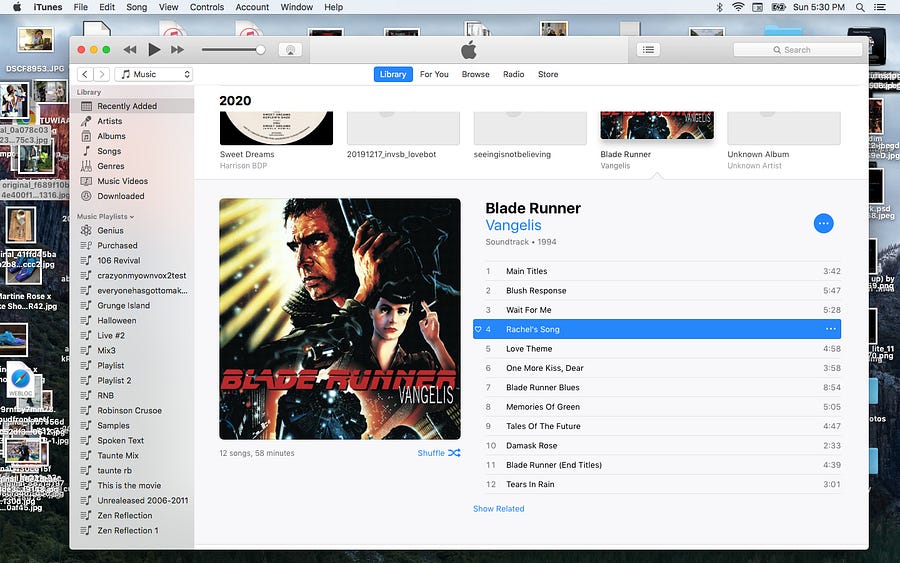Open the Music media type dropdown
900x563 pixels.
tap(153, 74)
